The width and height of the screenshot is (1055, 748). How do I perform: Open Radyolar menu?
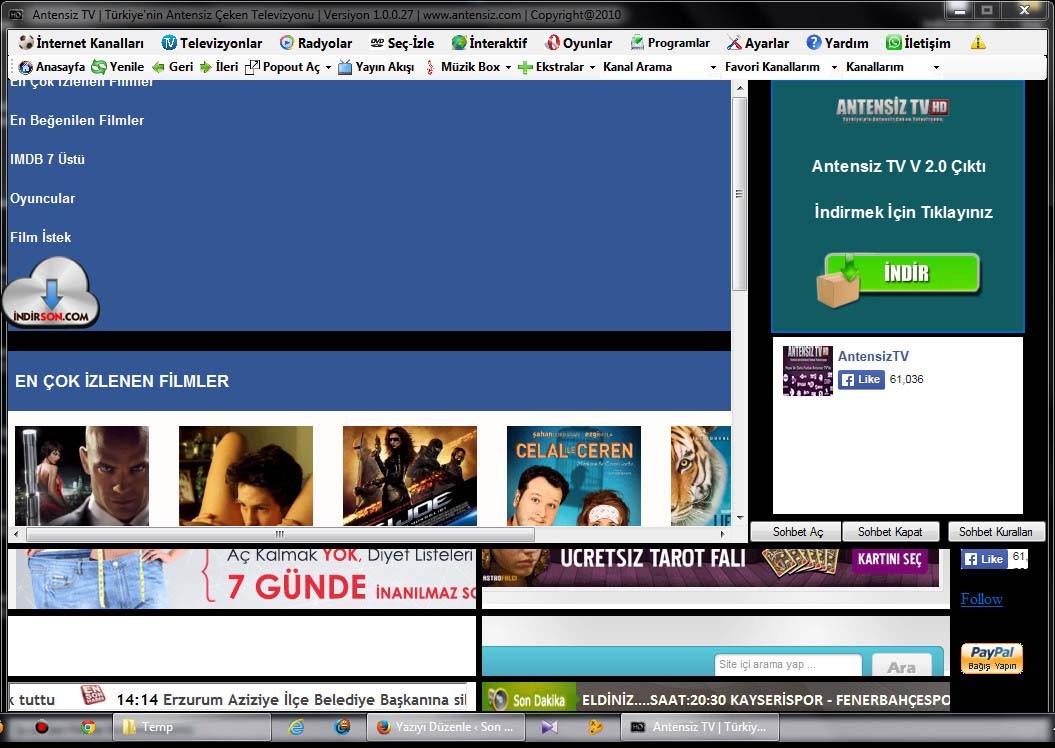[316, 43]
